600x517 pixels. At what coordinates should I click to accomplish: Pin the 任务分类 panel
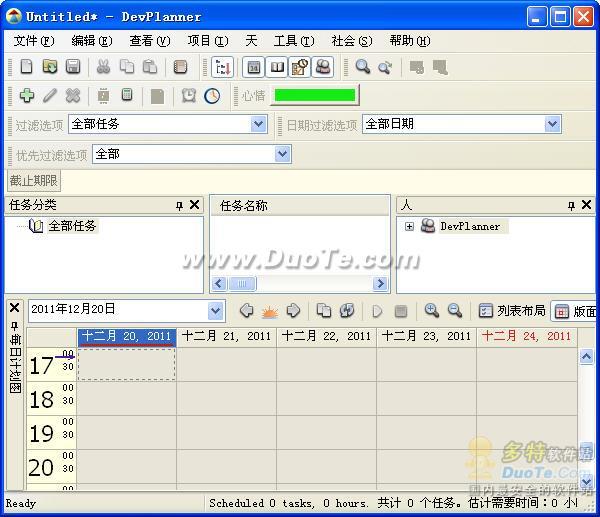point(179,206)
